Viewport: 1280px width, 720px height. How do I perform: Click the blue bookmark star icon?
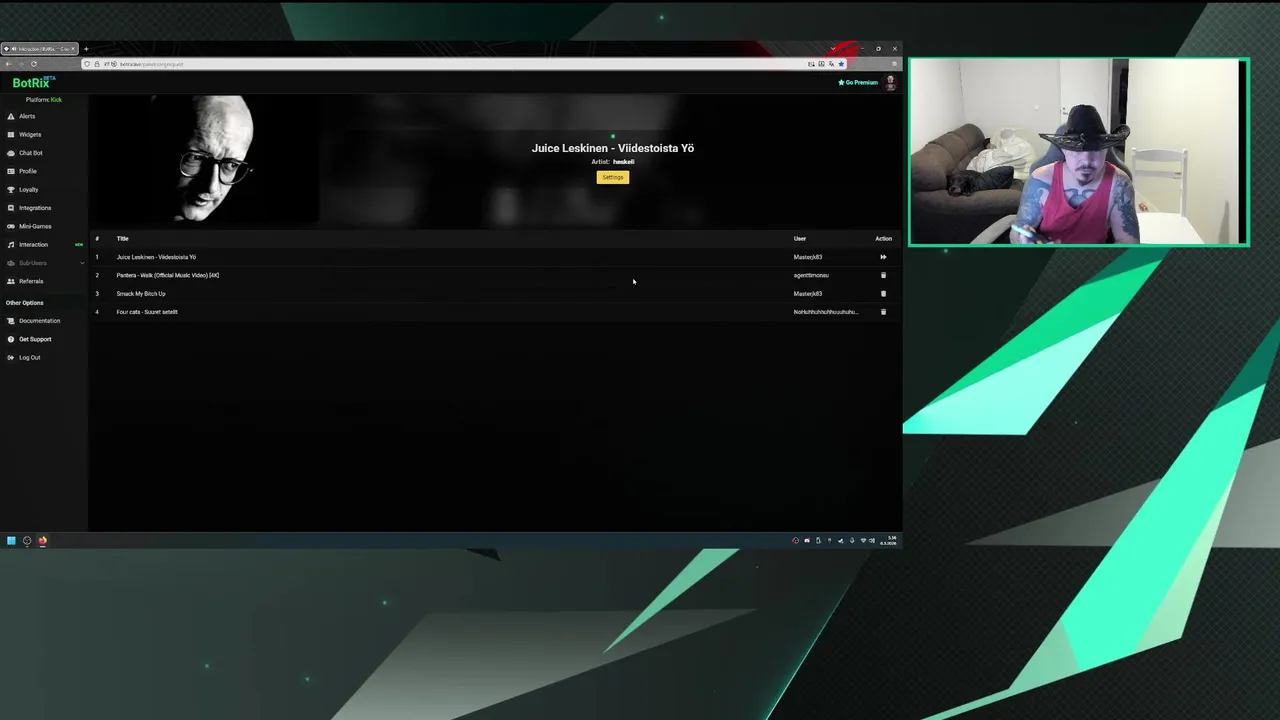841,64
